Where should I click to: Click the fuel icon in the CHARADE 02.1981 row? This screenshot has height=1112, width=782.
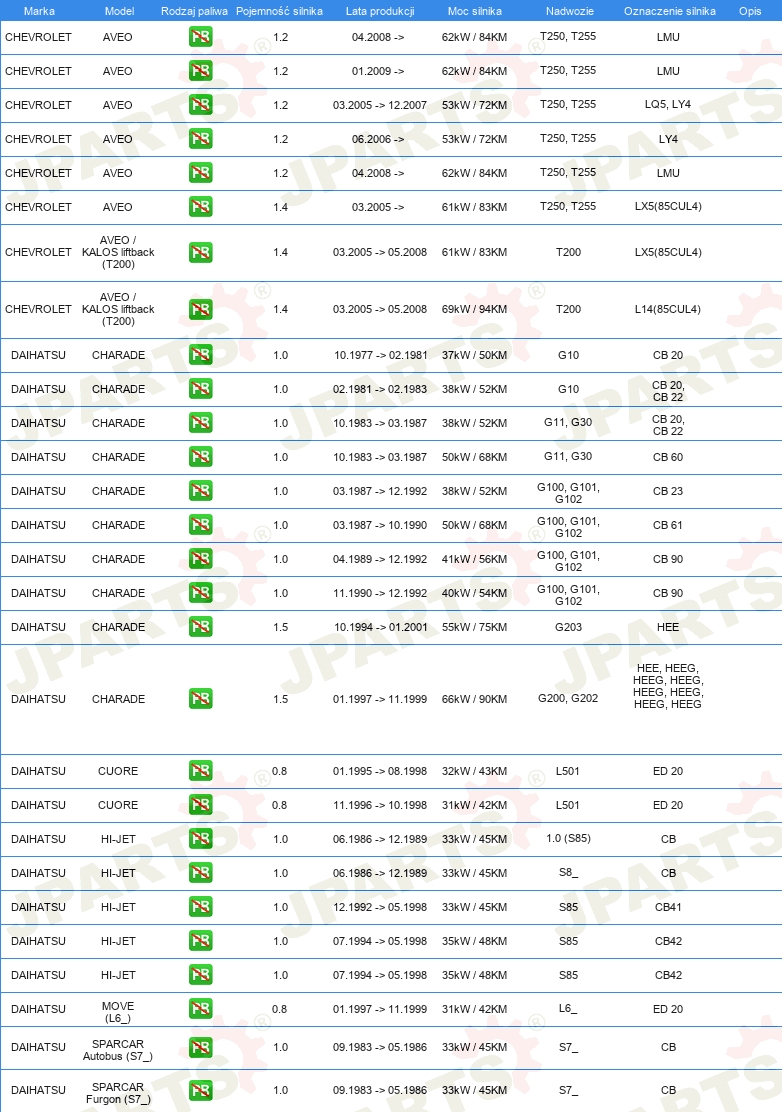tap(201, 389)
